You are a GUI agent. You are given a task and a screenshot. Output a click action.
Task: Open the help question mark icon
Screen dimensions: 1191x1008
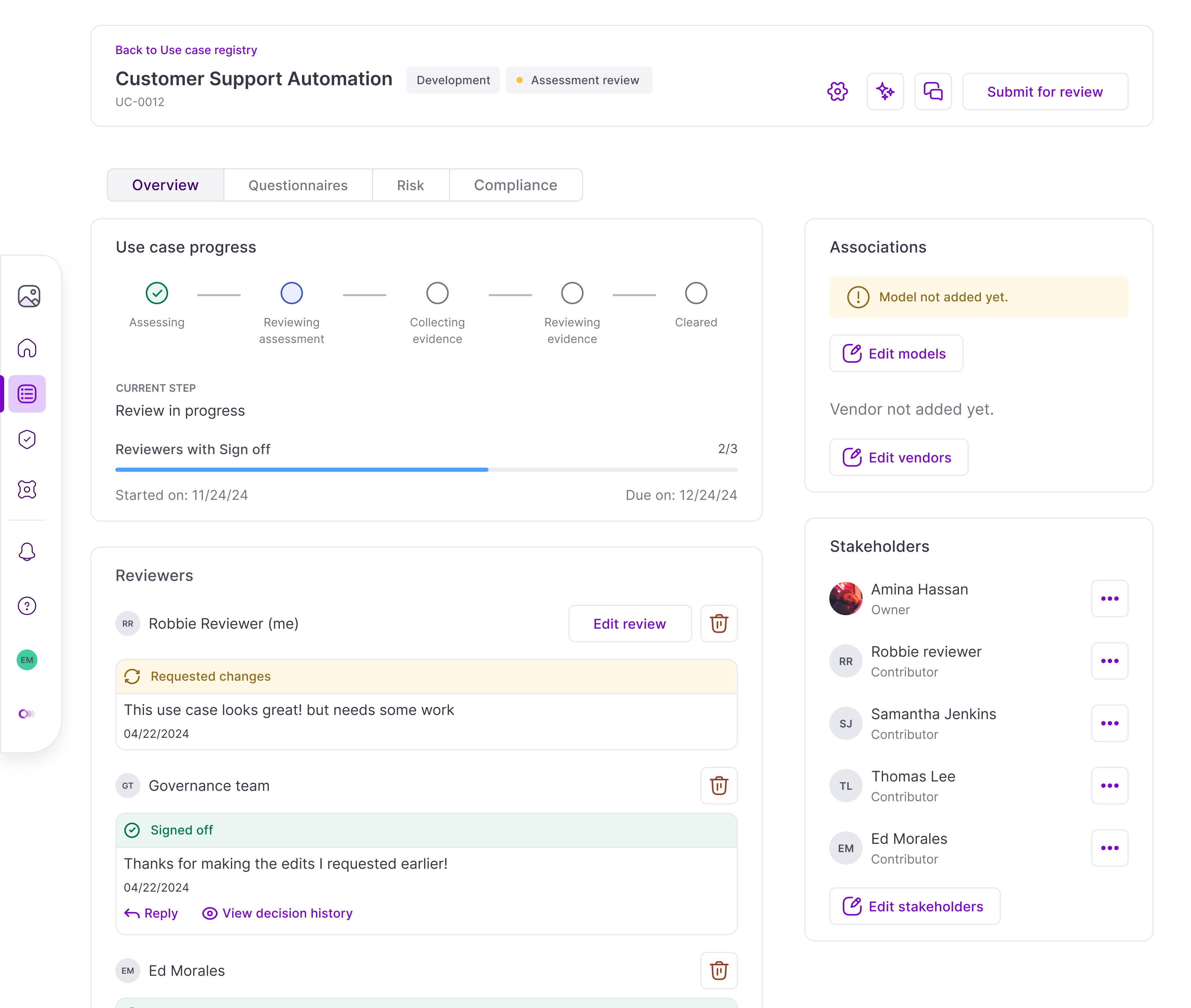27,606
